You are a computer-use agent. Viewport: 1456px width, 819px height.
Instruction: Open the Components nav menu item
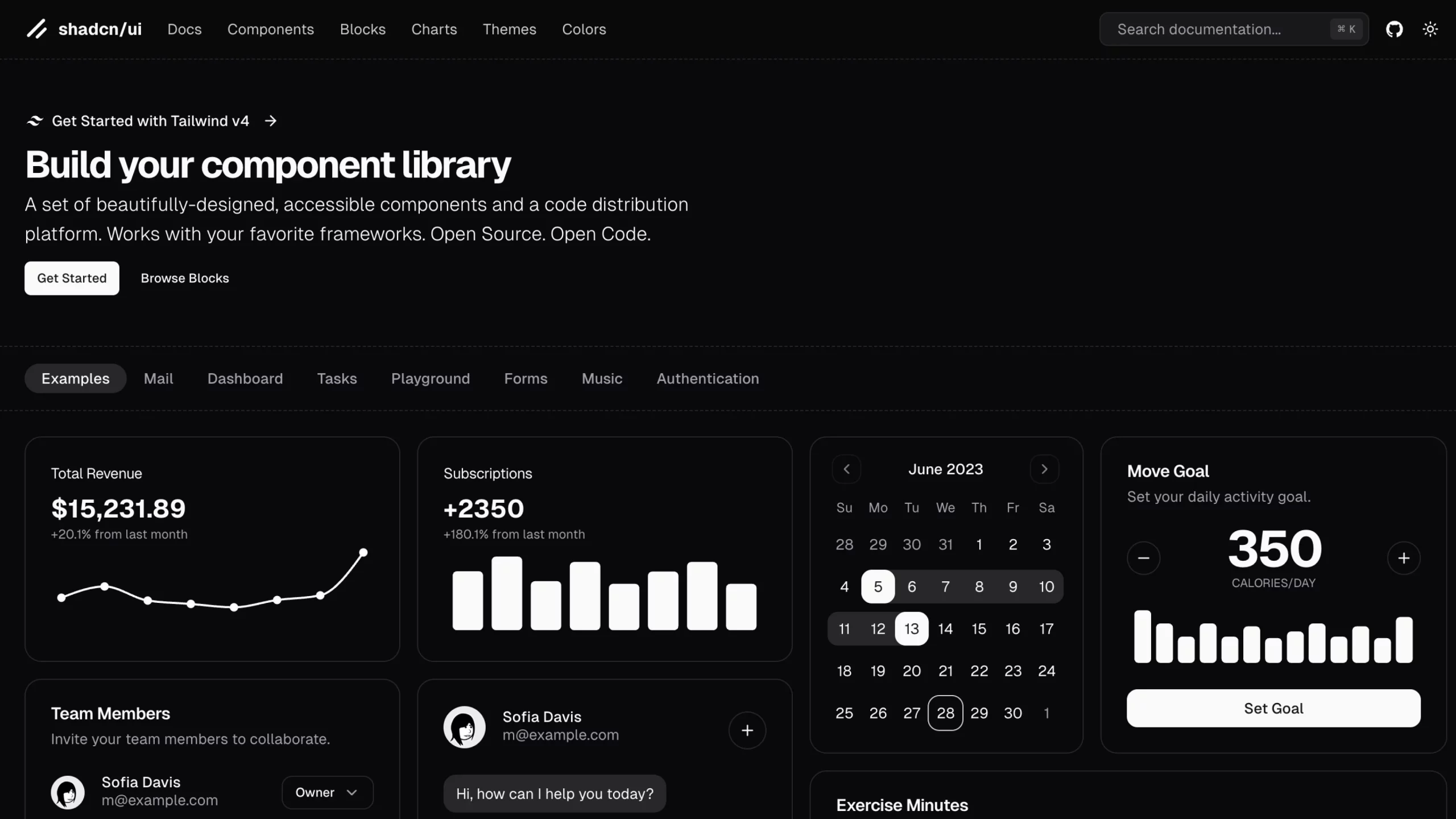tap(270, 29)
